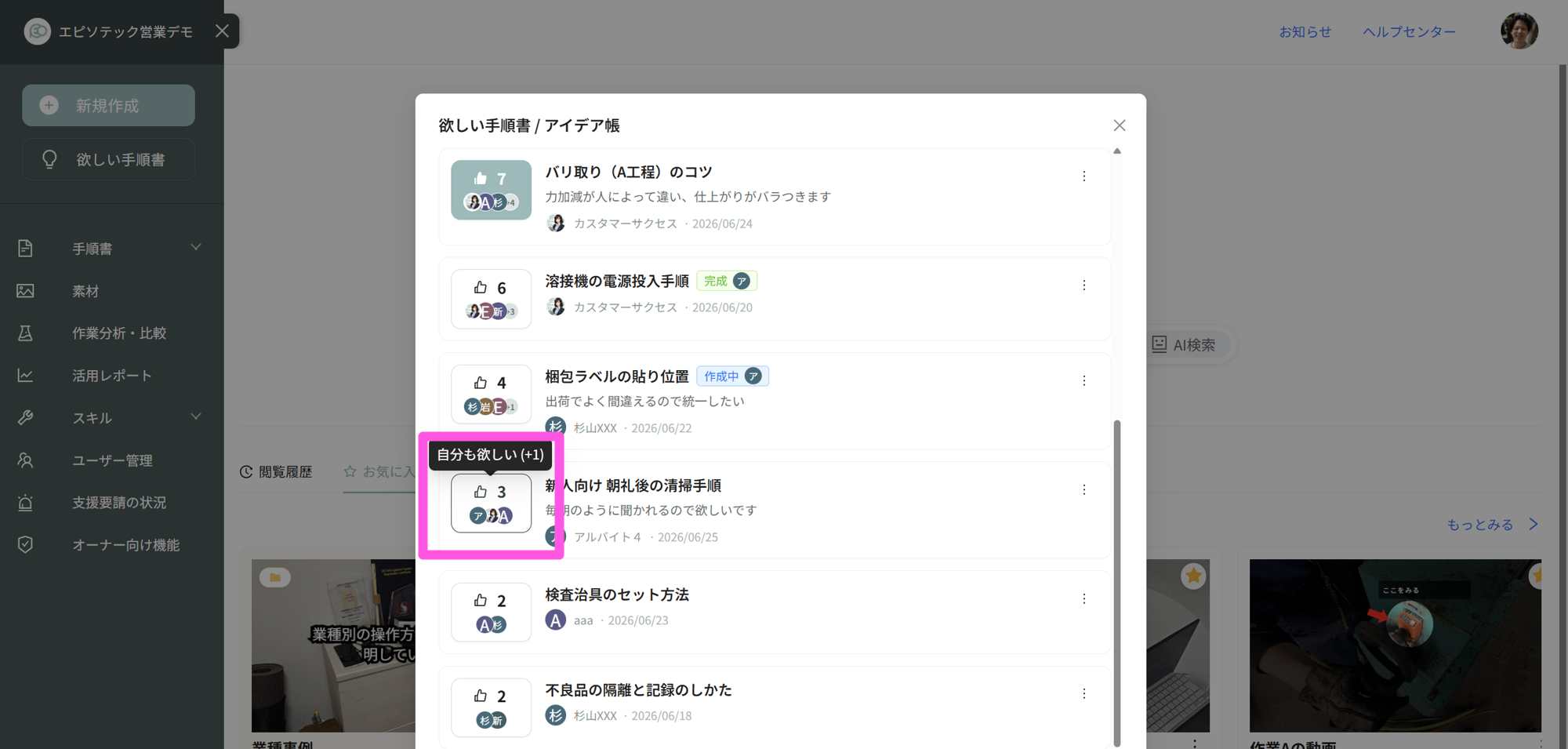Click the カスタマーサクセス avatar dated 2026/06/20
This screenshot has height=749, width=1568.
point(556,307)
